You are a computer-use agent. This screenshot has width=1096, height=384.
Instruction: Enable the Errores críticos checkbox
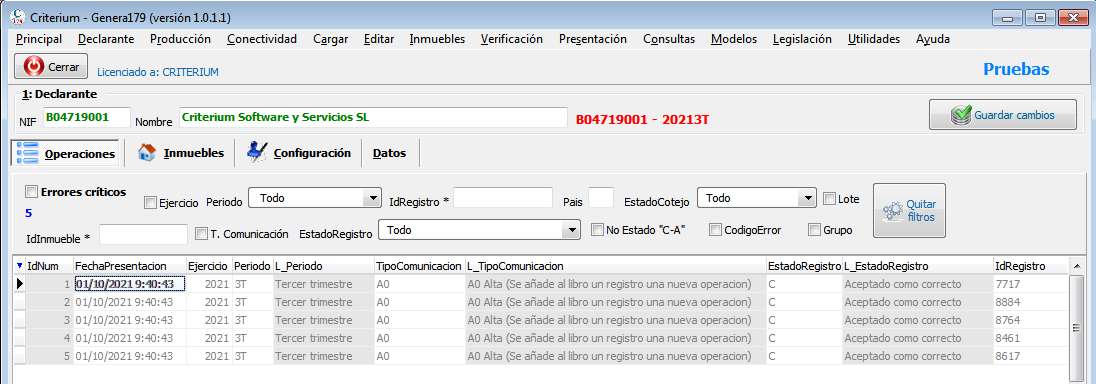pos(31,192)
